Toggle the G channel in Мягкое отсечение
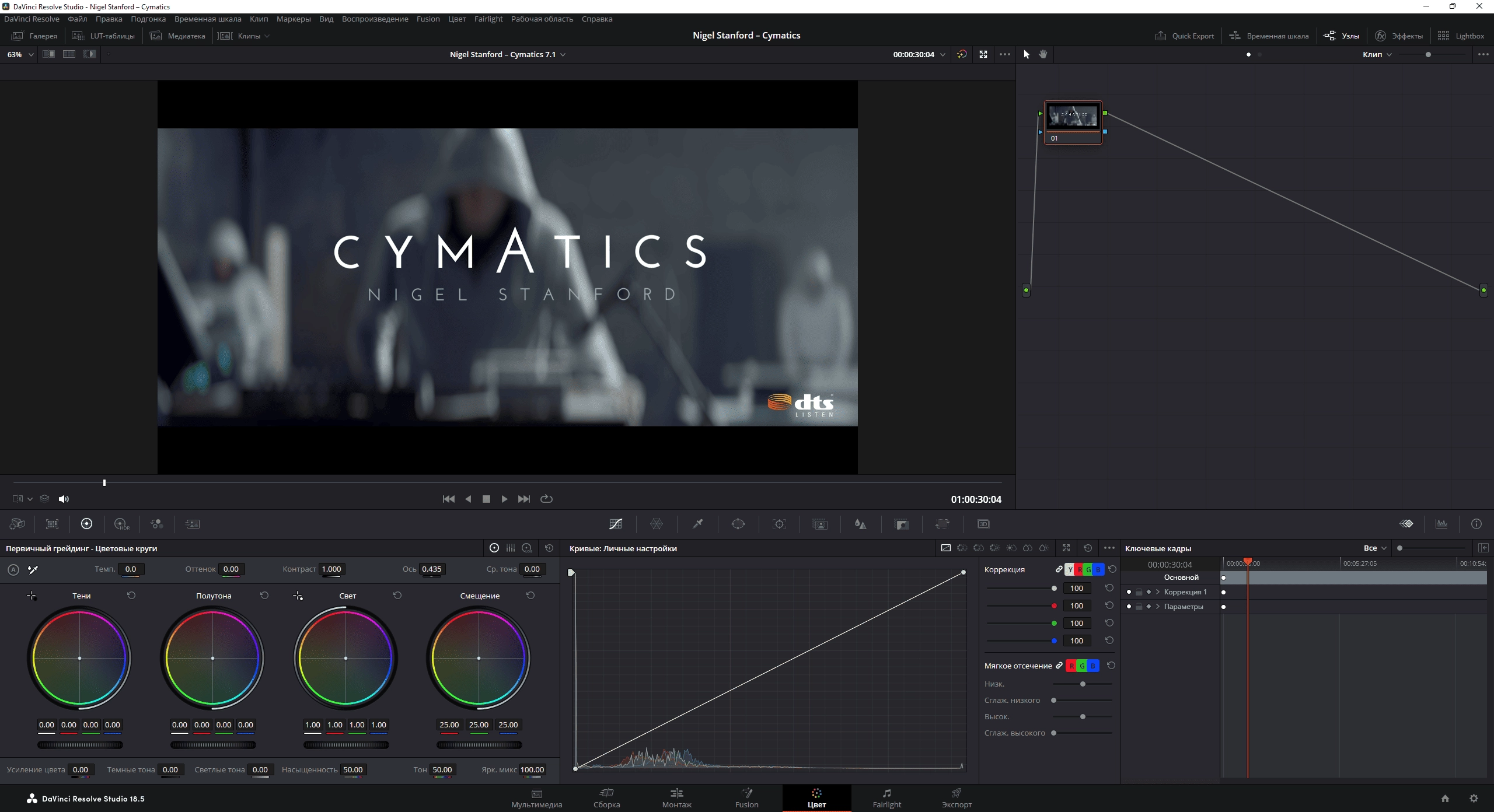The image size is (1494, 812). pyautogui.click(x=1083, y=666)
